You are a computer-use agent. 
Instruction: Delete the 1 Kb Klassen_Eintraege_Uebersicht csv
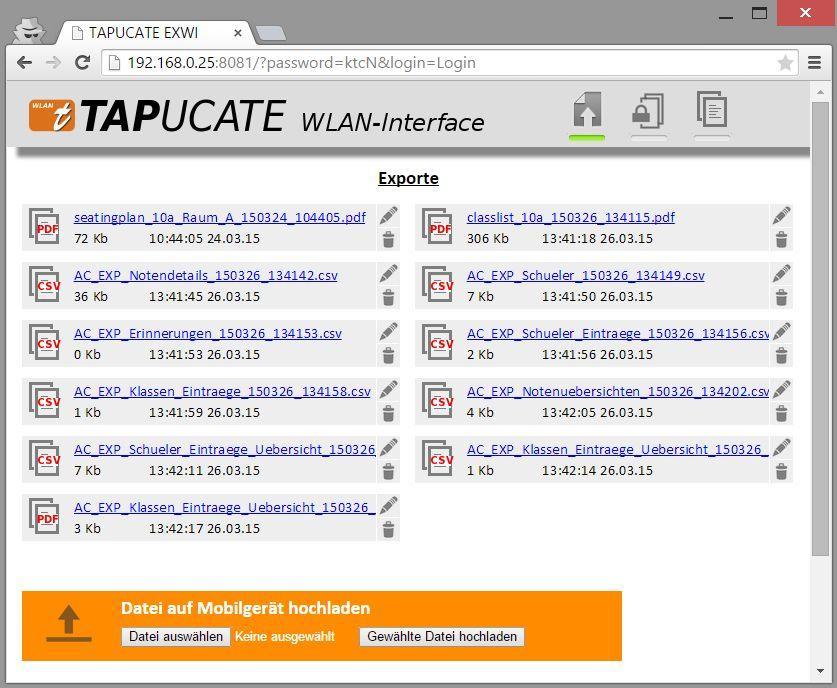click(x=781, y=472)
